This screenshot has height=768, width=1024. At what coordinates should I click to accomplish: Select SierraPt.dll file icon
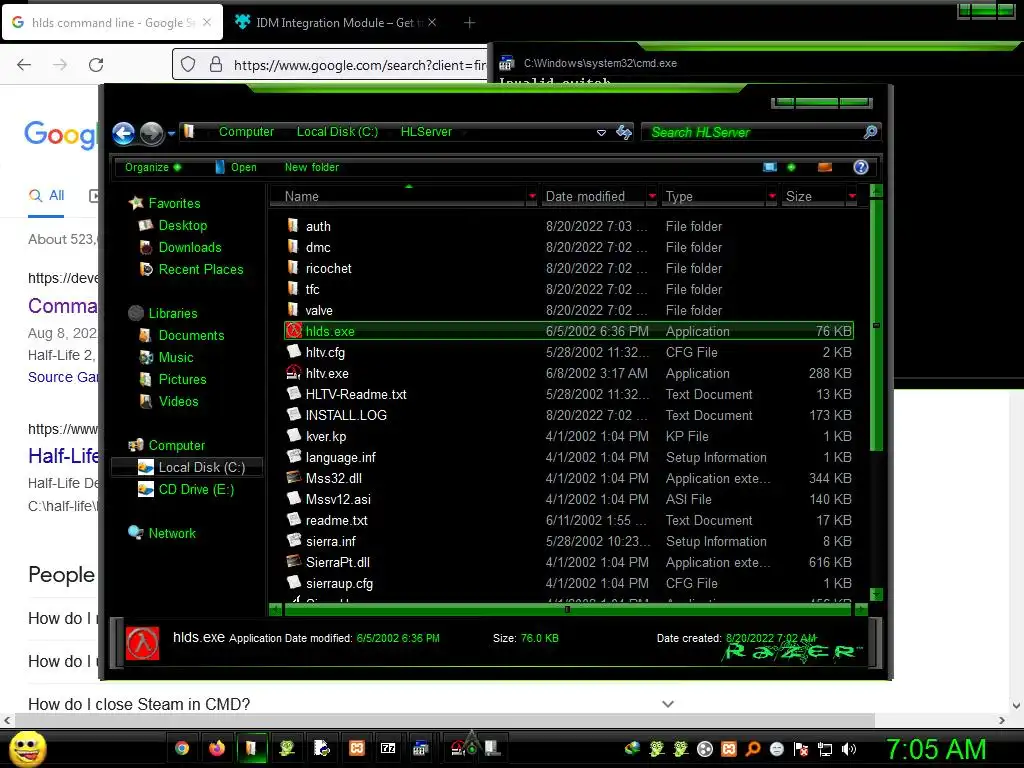294,562
